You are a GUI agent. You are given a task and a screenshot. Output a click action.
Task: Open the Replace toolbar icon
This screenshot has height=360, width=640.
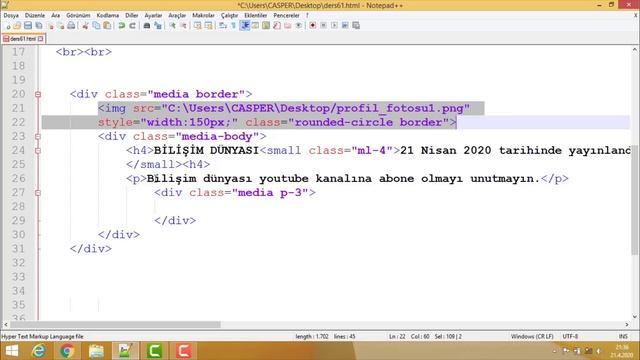(x=158, y=26)
